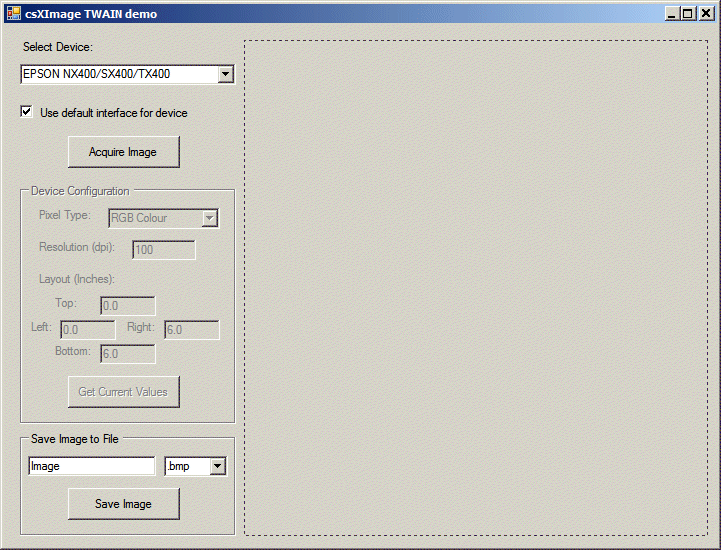Click the Left layout field
The width and height of the screenshot is (721, 550).
[88, 330]
